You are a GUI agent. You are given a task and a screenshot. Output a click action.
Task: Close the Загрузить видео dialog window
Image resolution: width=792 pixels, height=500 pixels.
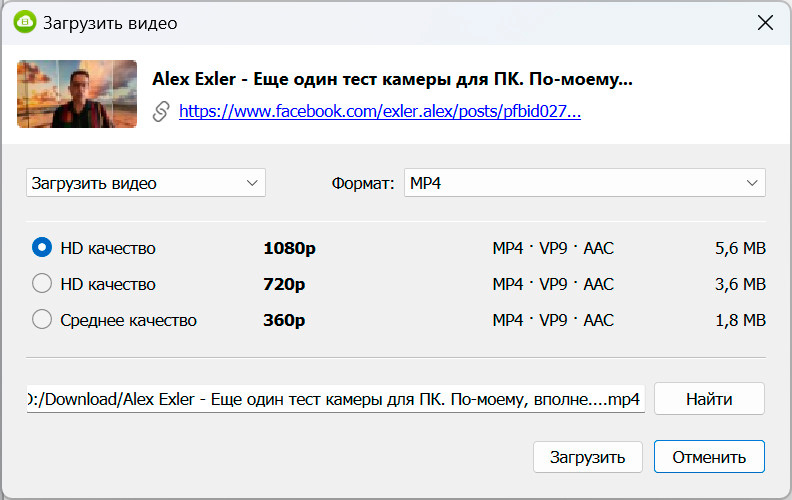pos(765,23)
